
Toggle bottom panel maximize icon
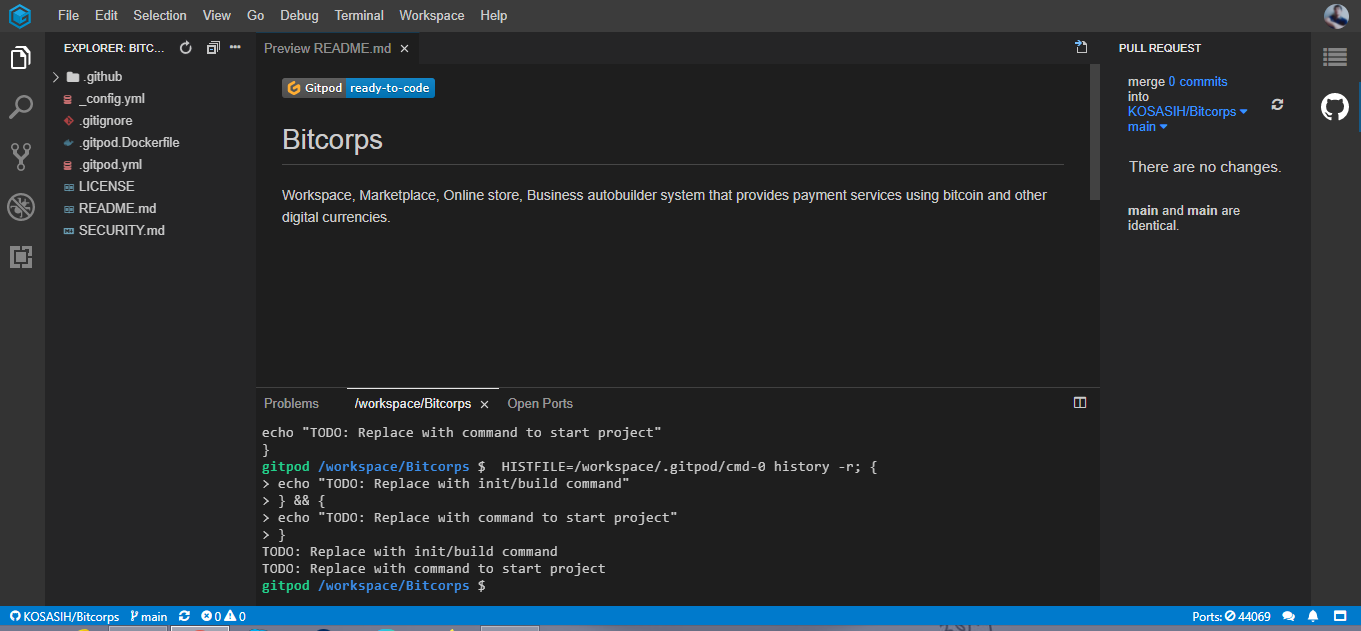click(x=1080, y=403)
